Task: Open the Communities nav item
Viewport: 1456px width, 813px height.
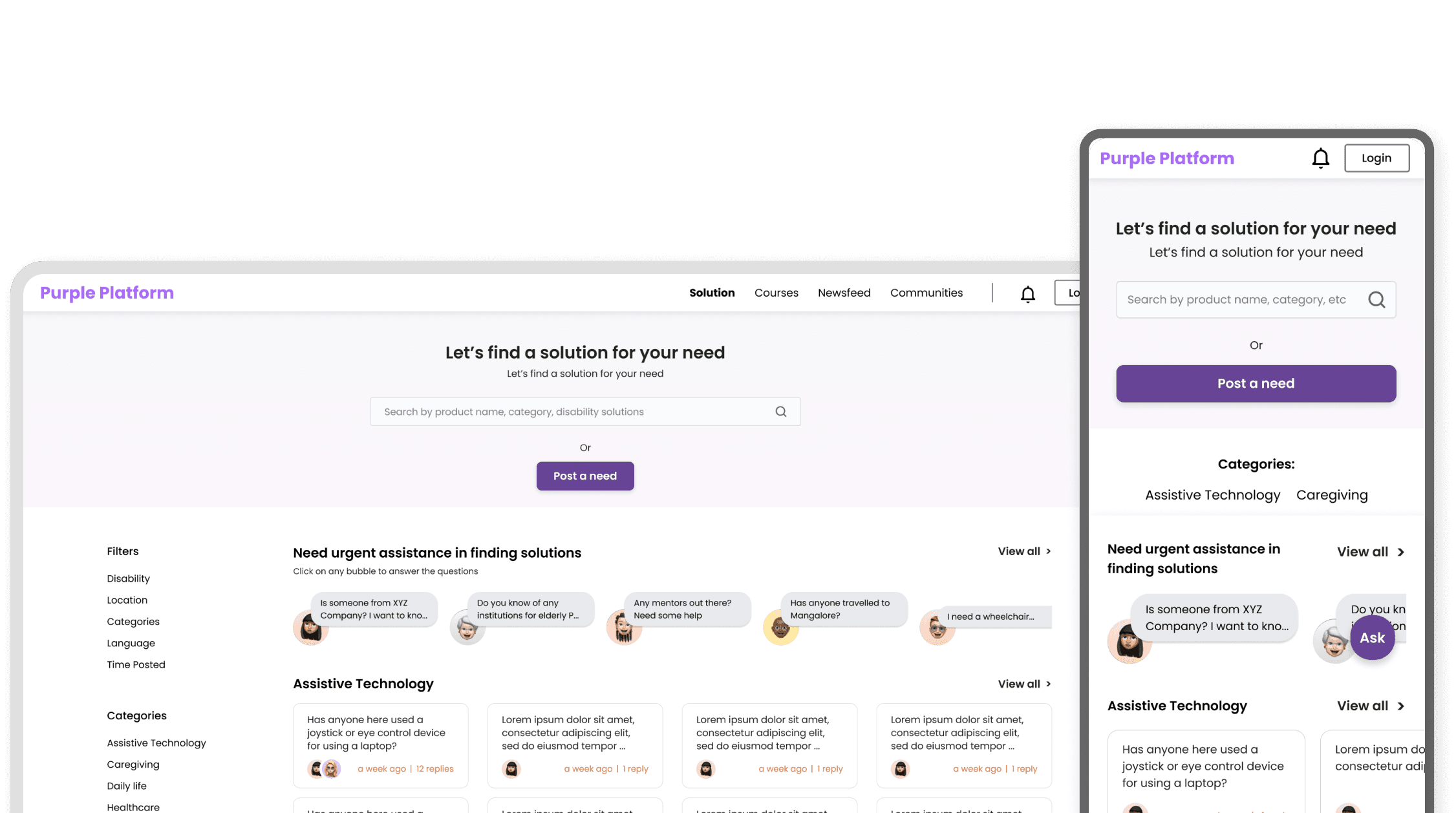Action: click(926, 293)
